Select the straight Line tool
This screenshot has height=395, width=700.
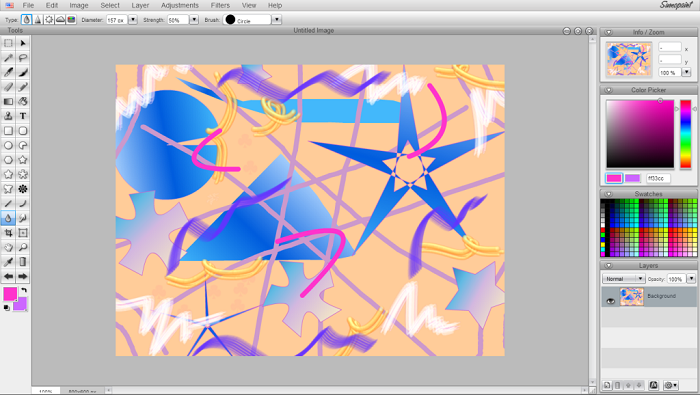click(8, 204)
